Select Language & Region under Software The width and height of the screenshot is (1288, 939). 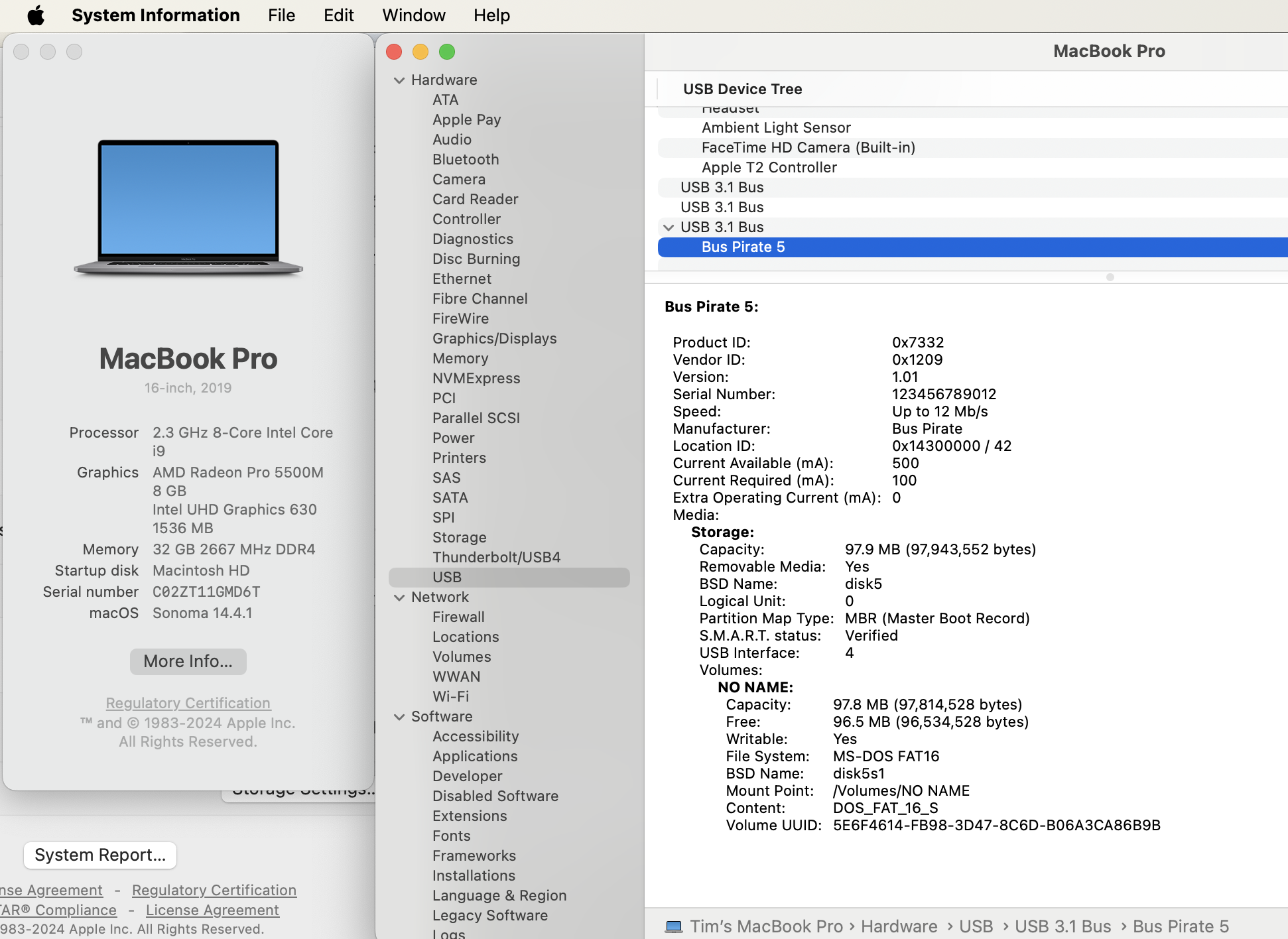(499, 895)
